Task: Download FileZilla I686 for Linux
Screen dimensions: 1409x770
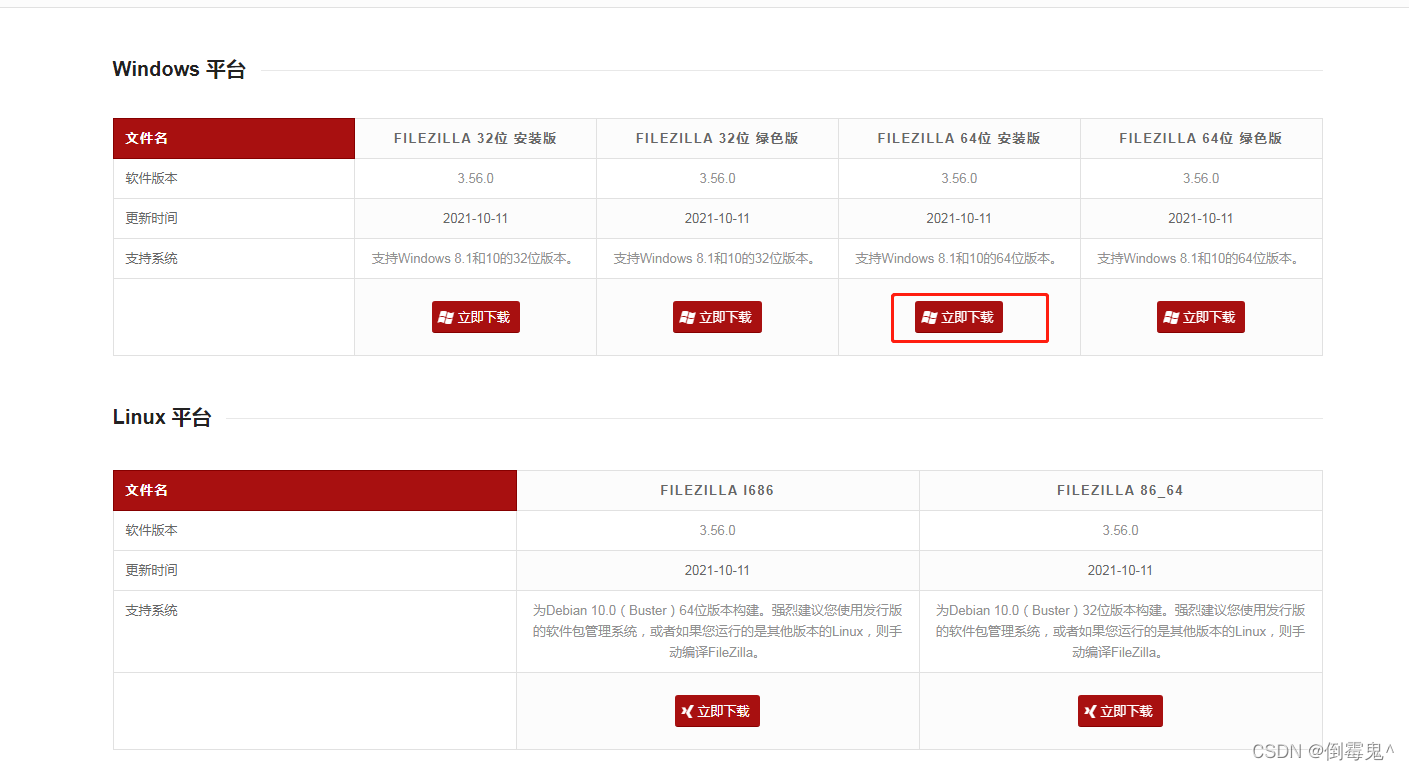Action: [x=718, y=711]
